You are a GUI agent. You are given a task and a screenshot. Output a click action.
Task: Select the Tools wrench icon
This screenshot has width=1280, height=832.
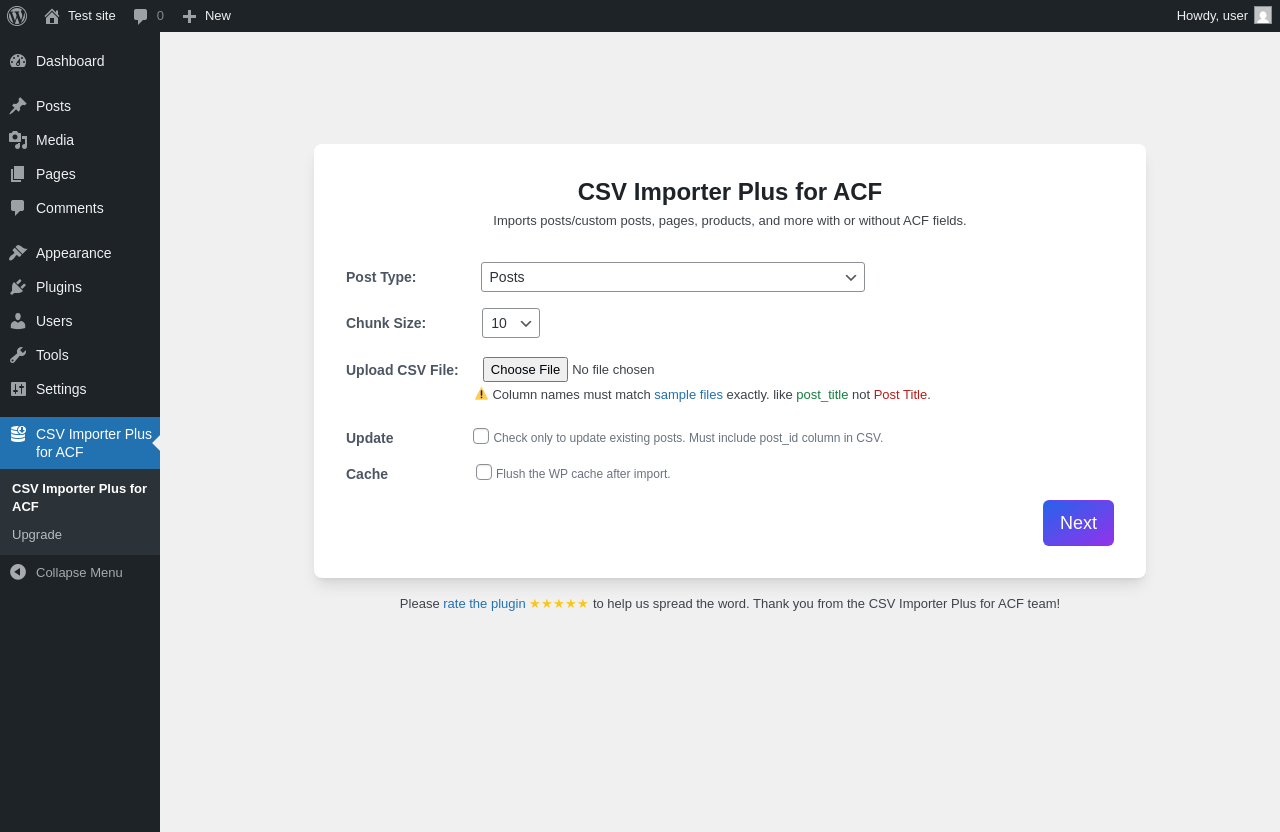pyautogui.click(x=18, y=355)
